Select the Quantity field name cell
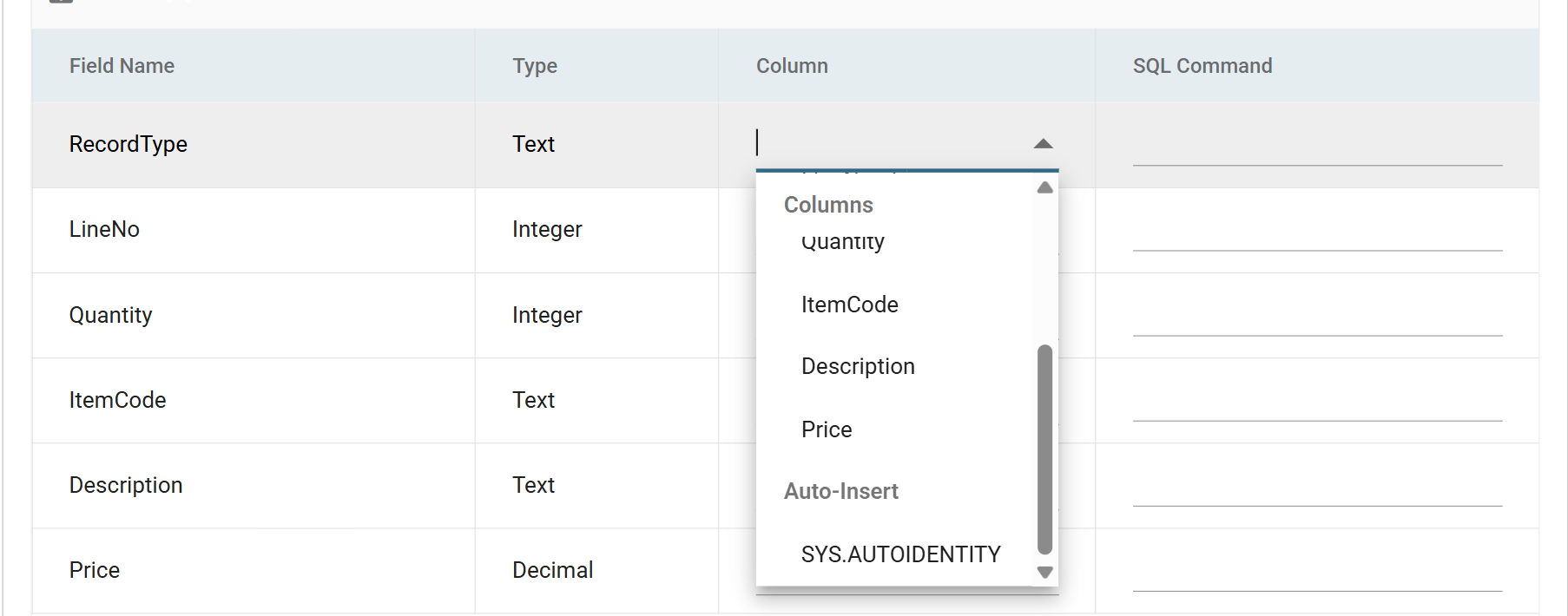Viewport: 1568px width, 616px height. [x=254, y=315]
